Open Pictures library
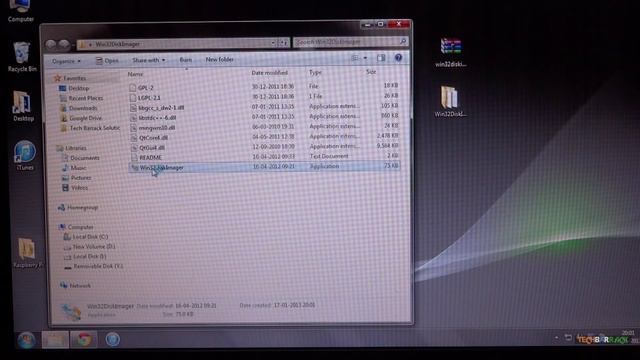This screenshot has width=640, height=360. [x=76, y=178]
